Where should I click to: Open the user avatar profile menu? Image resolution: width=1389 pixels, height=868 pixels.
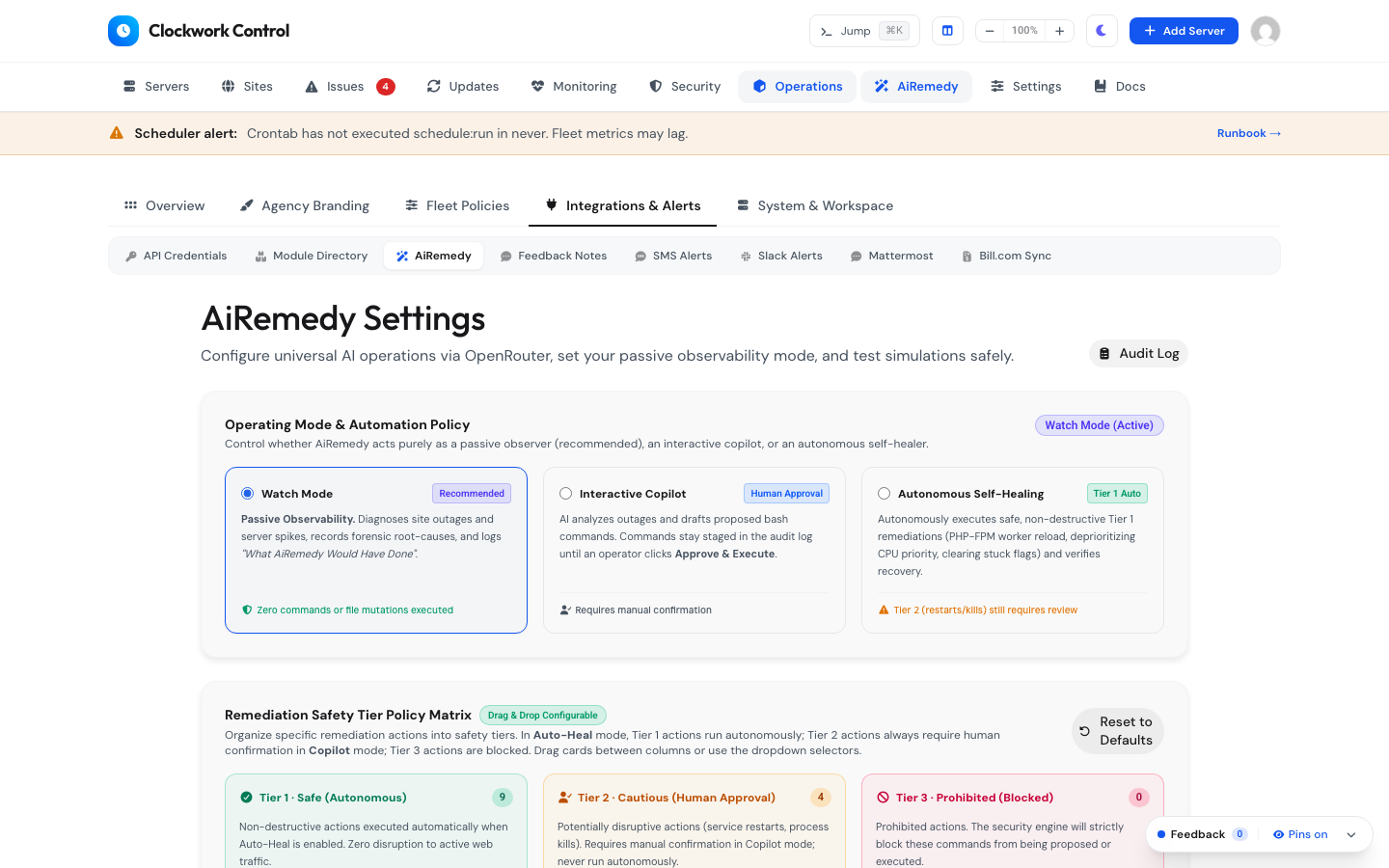click(x=1266, y=31)
